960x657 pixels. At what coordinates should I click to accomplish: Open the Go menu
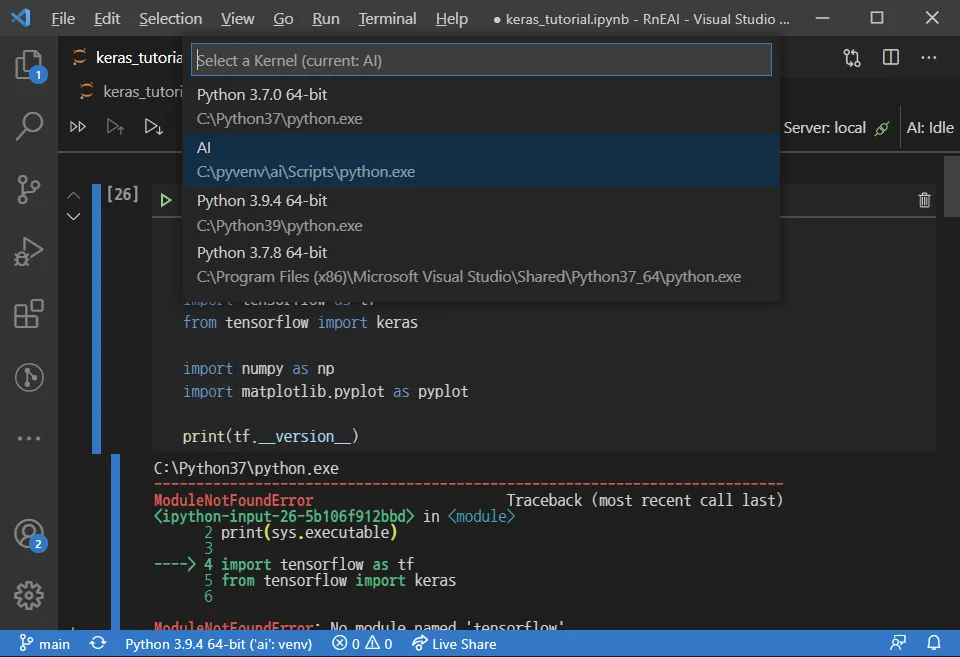[x=283, y=19]
